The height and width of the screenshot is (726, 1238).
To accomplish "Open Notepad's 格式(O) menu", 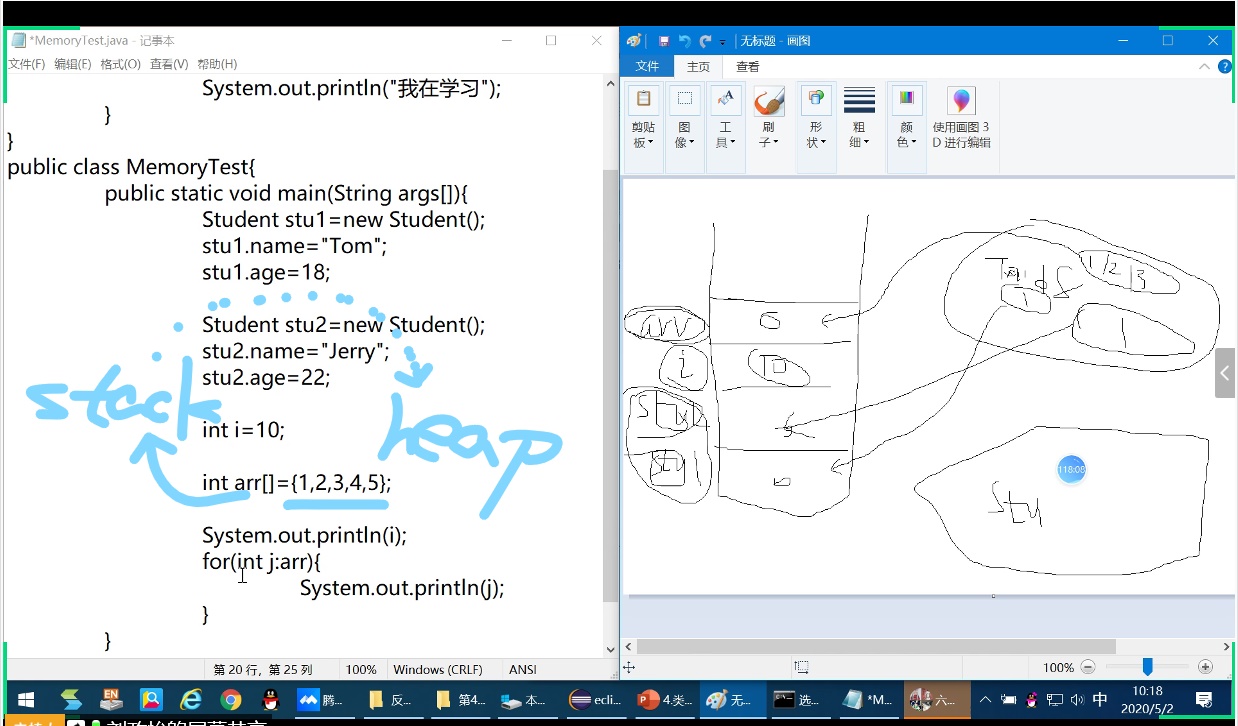I will 120,64.
